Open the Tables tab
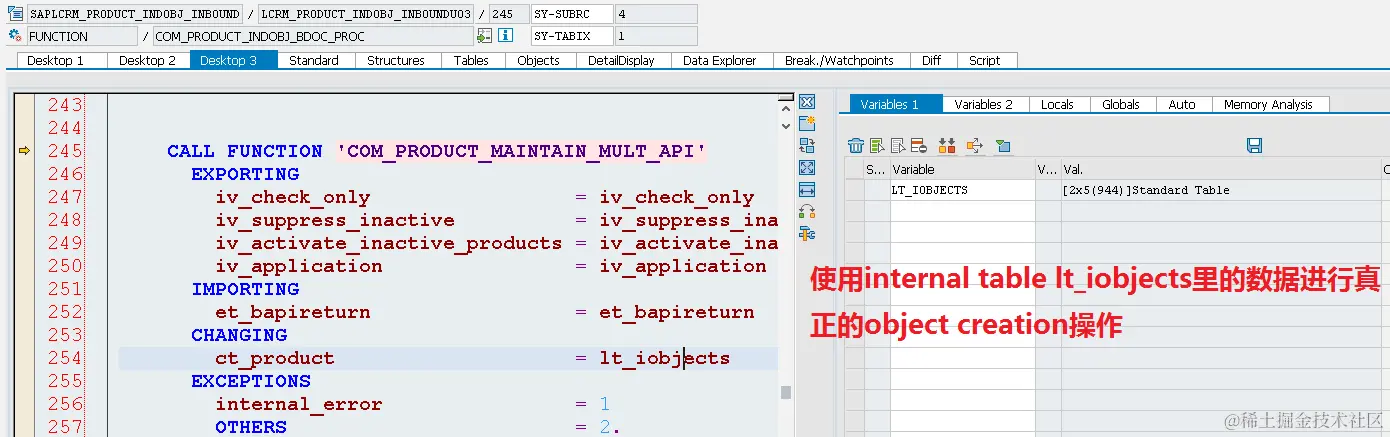Viewport: 1390px width, 437px height. [471, 60]
